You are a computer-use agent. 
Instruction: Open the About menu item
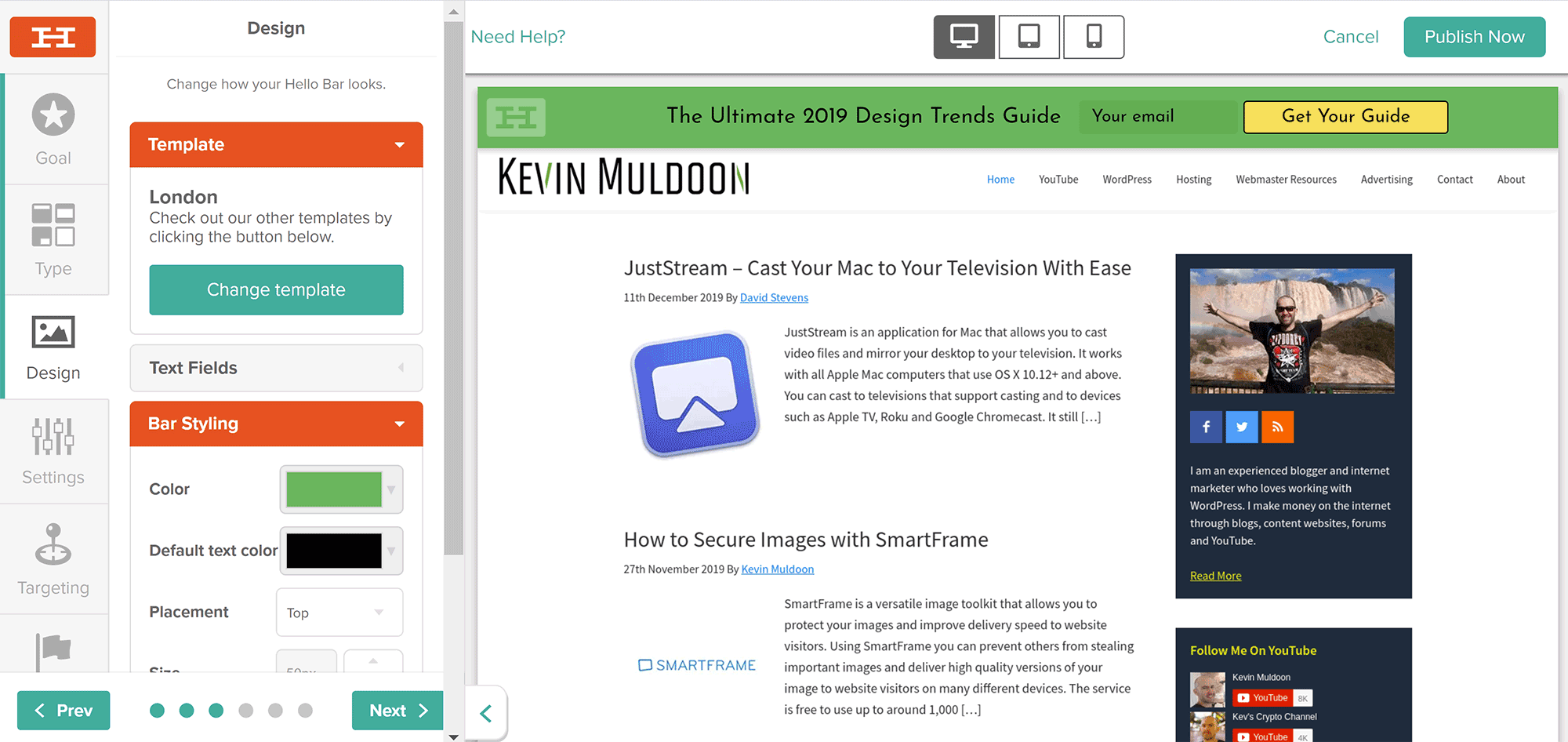point(1511,180)
